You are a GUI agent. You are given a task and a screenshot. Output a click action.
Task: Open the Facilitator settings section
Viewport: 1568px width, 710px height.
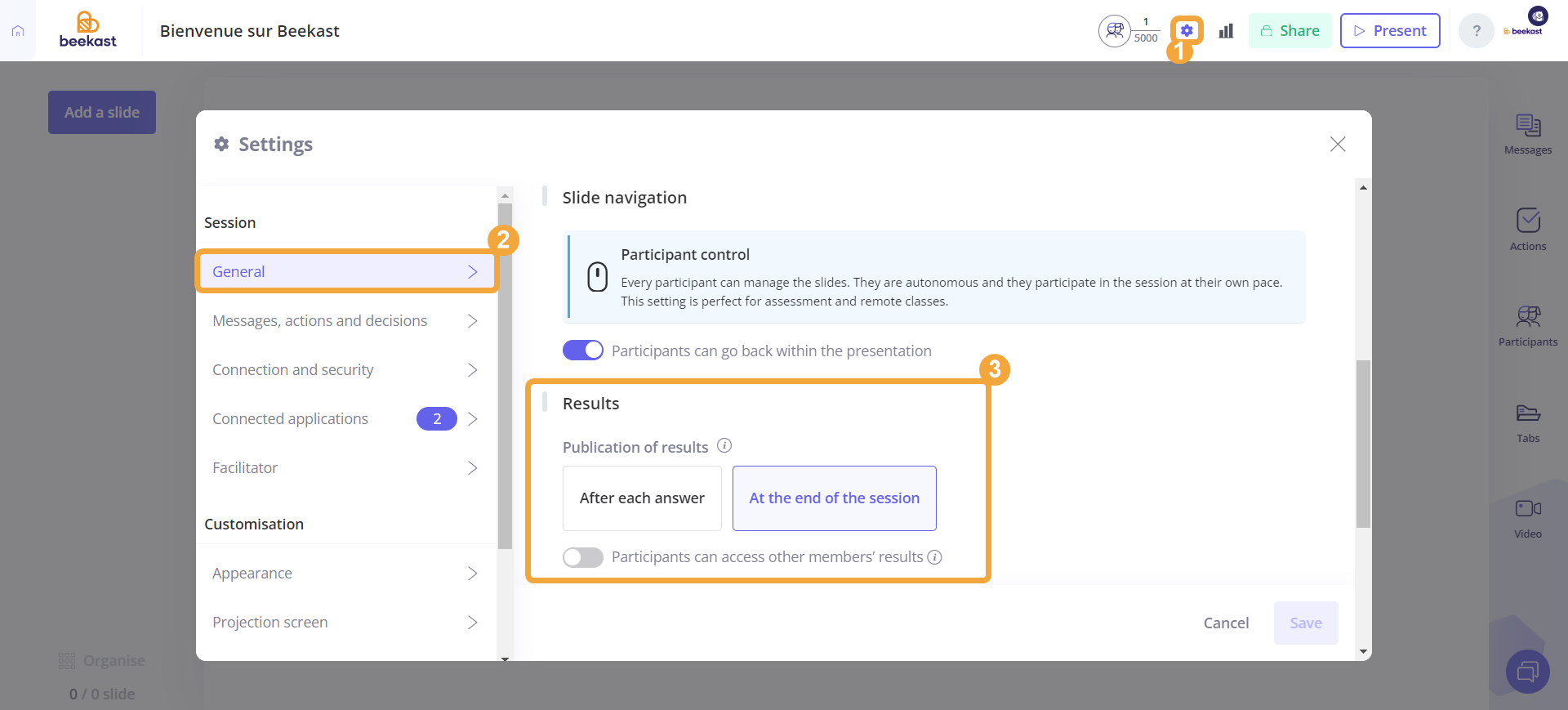pyautogui.click(x=346, y=468)
